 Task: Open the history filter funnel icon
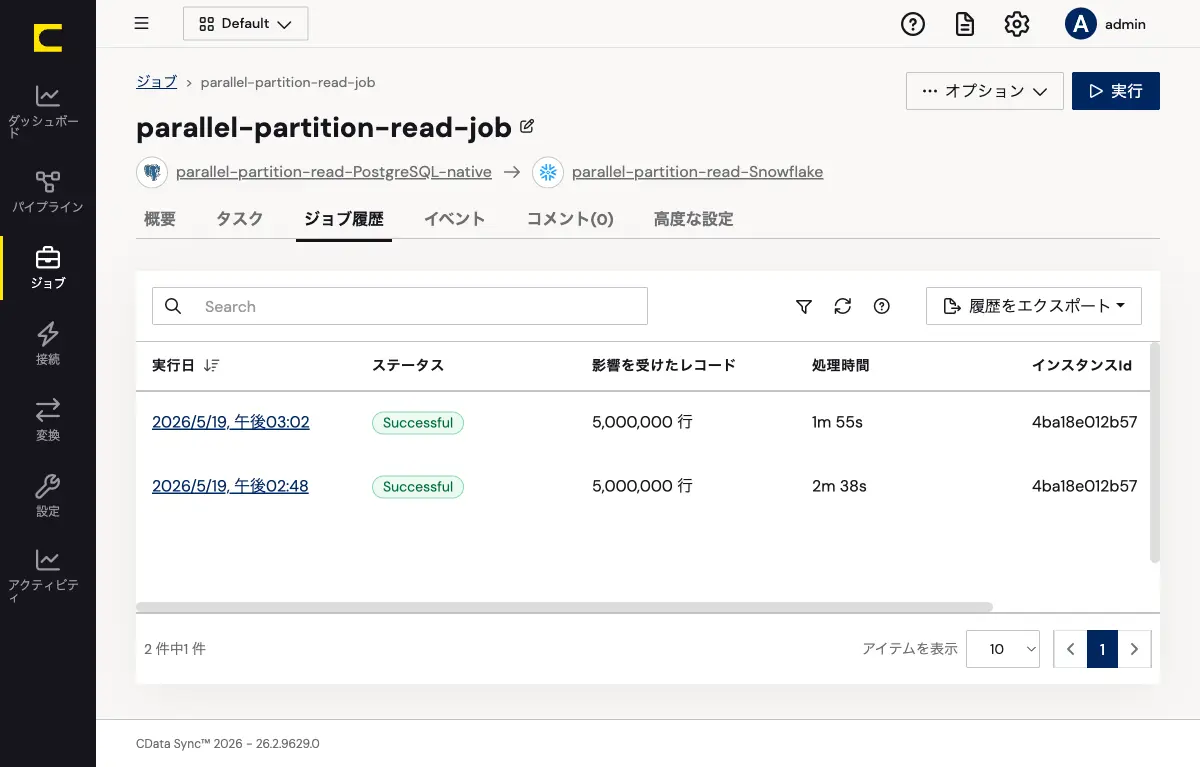coord(804,307)
